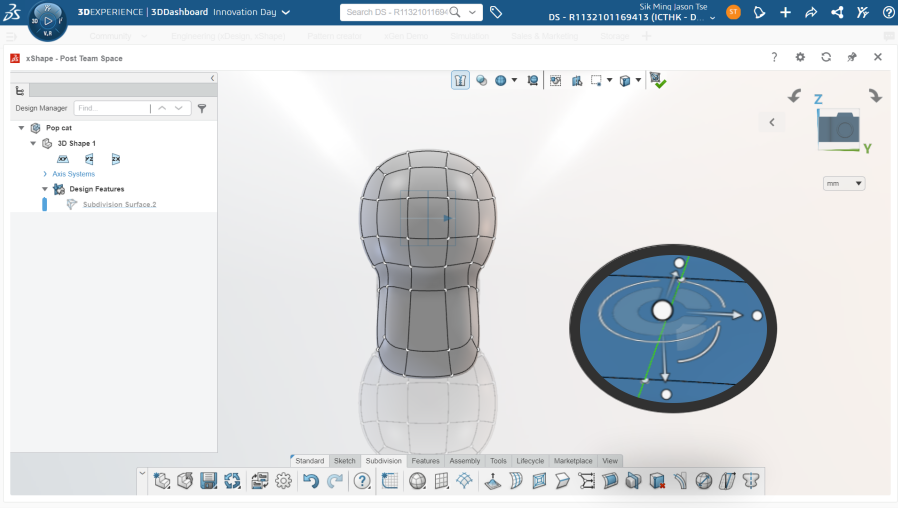Confirm edit with the green checkmark icon
The height and width of the screenshot is (508, 898).
657,80
